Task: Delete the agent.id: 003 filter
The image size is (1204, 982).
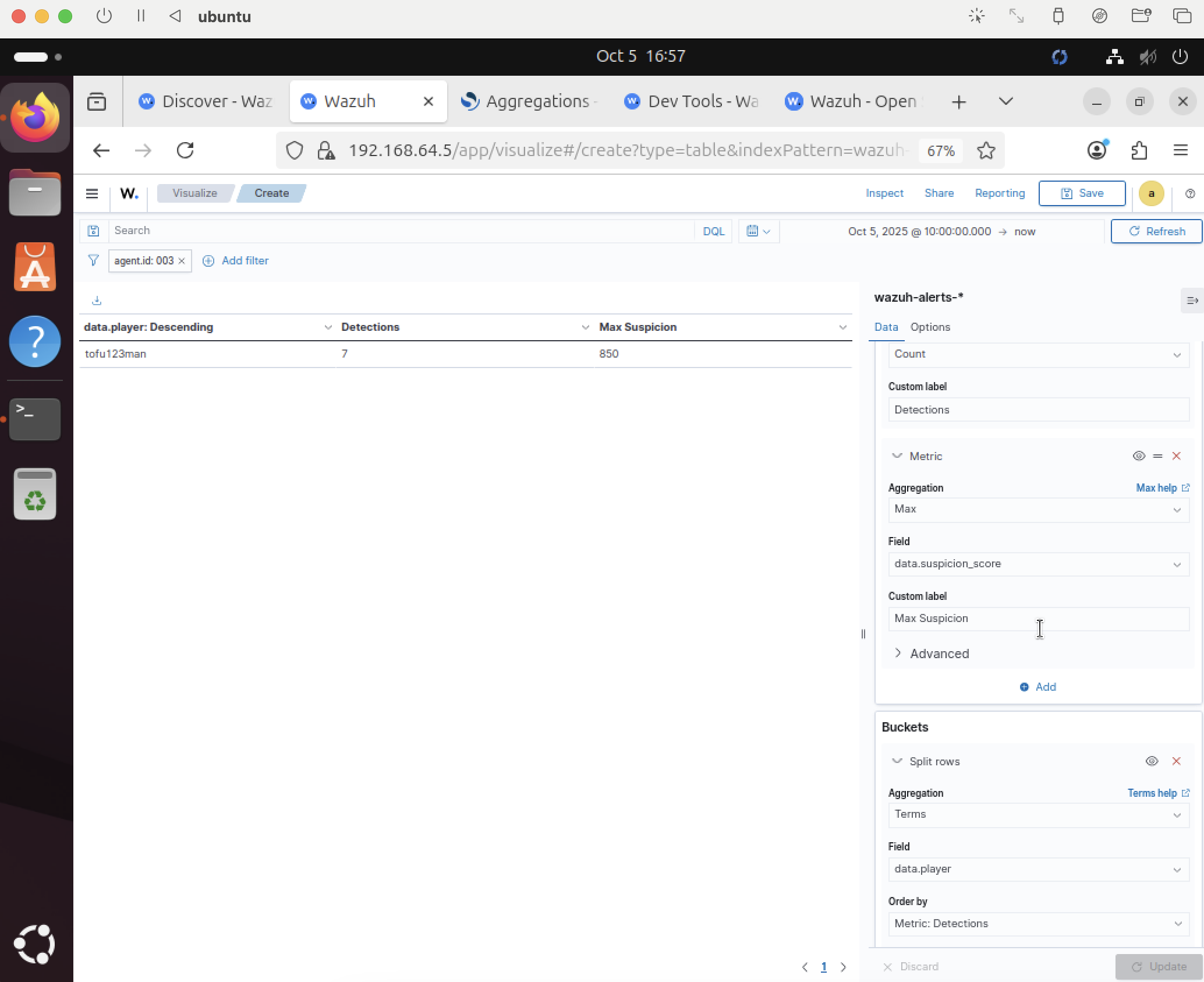Action: click(x=182, y=261)
